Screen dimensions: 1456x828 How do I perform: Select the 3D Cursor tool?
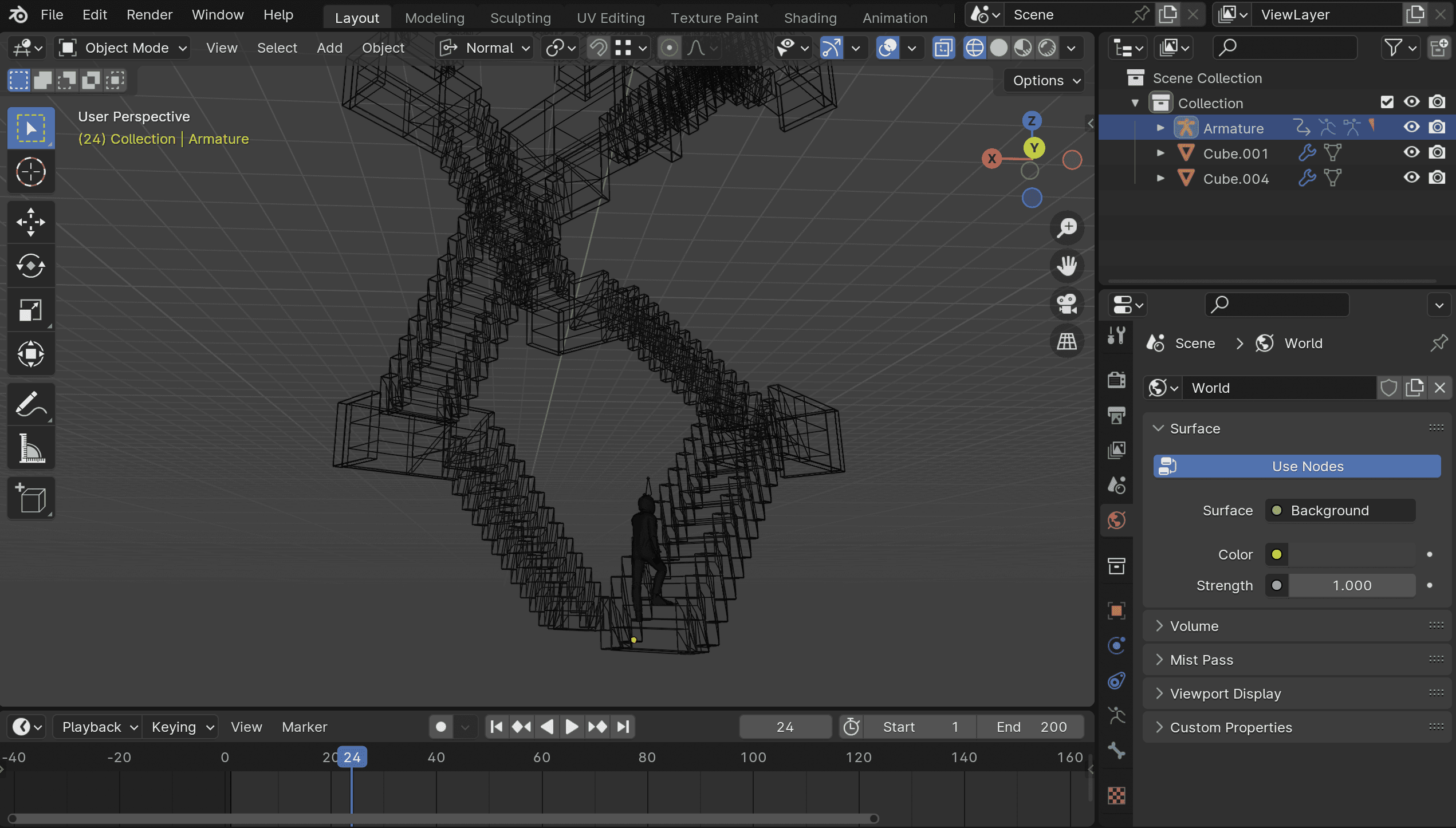[x=31, y=172]
